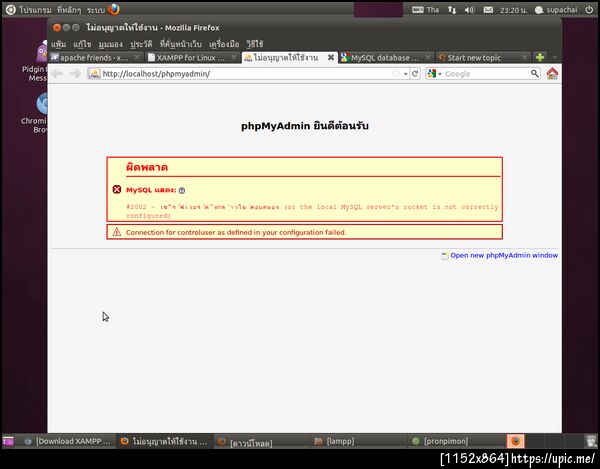
Task: Open the Ubuntu logo Applications menu icon
Action: tap(10, 10)
